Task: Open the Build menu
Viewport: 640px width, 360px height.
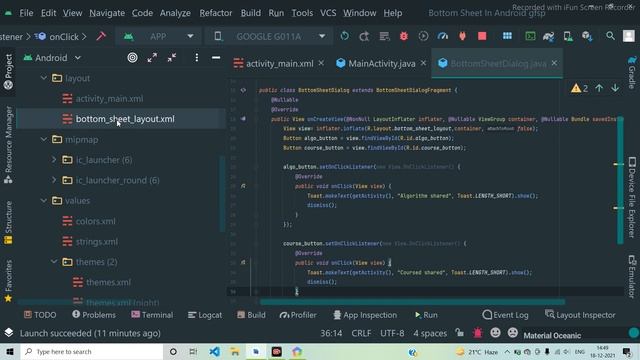Action: pyautogui.click(x=251, y=13)
